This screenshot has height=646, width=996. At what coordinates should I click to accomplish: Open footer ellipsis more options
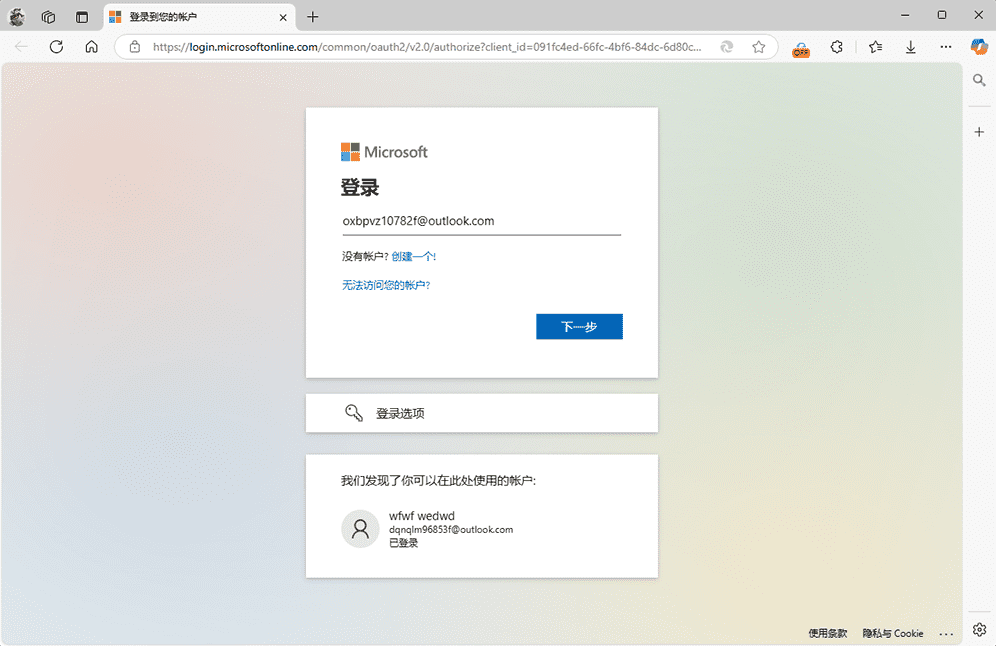point(946,634)
